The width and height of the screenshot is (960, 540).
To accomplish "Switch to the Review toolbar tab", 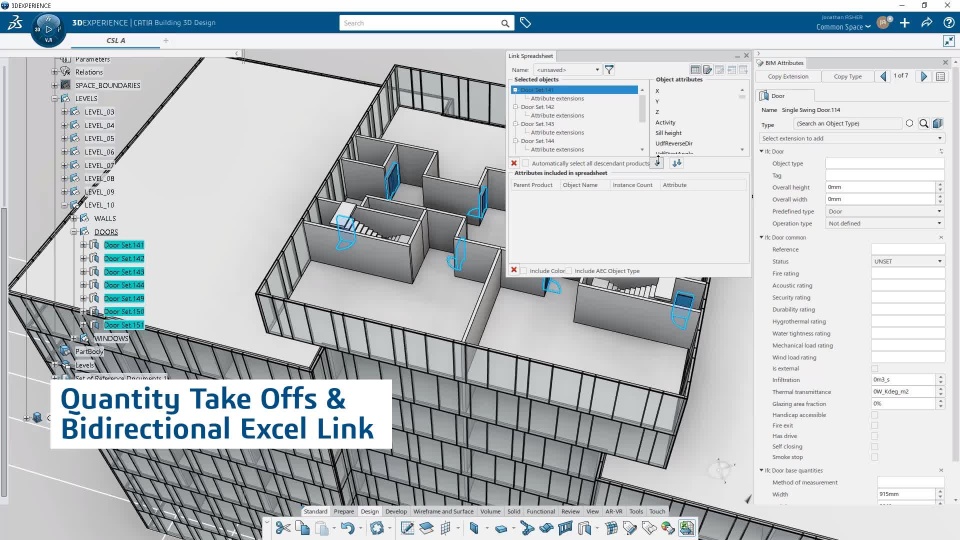I will 571,511.
